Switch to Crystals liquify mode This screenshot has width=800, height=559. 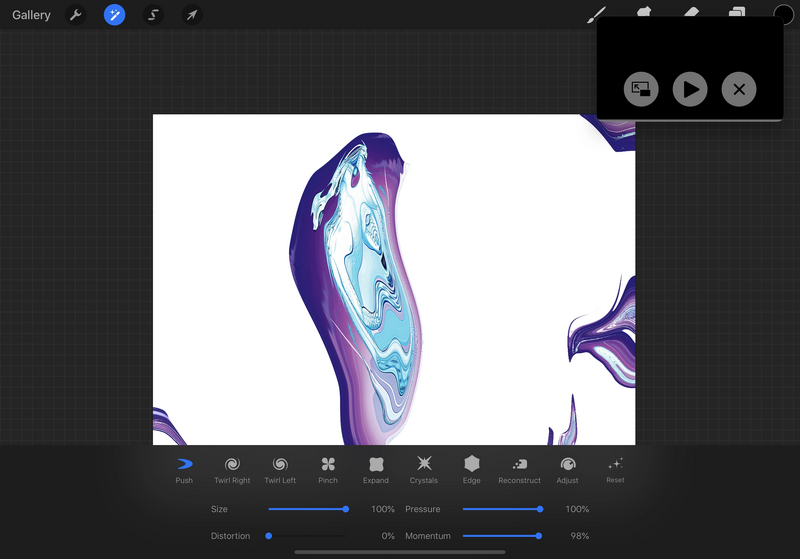424,469
